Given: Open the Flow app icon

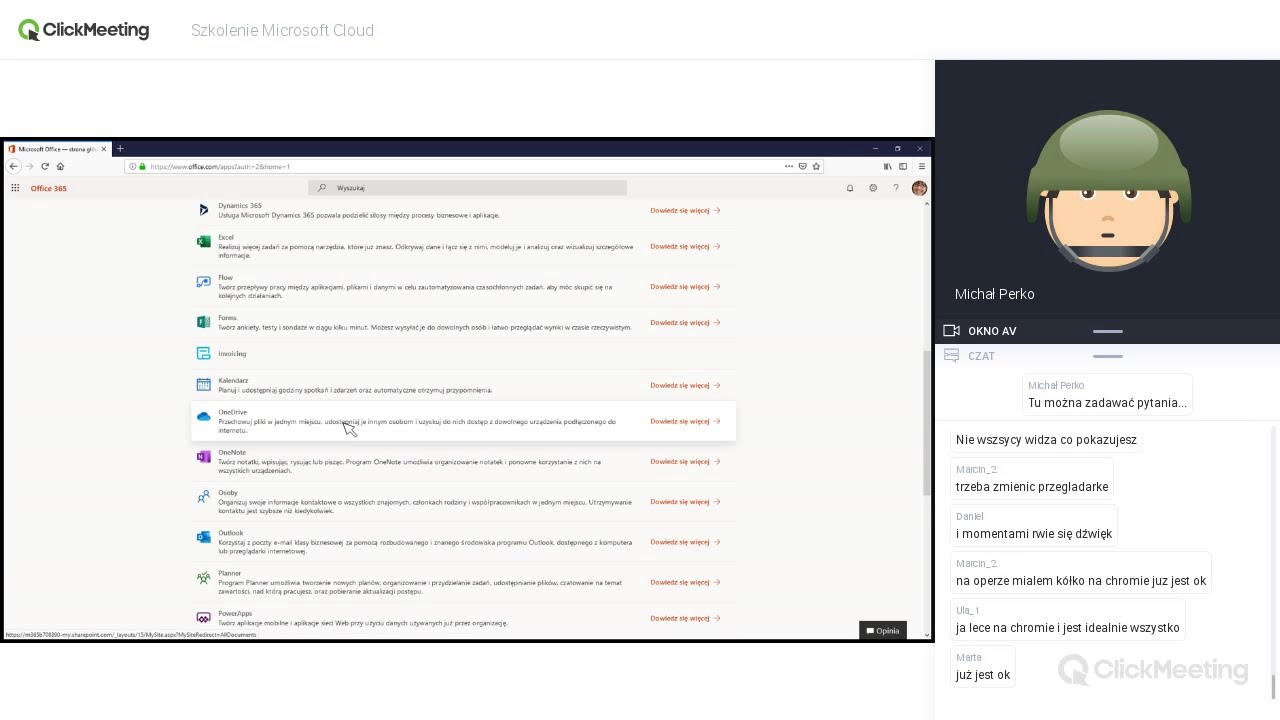Looking at the screenshot, I should click(x=204, y=282).
